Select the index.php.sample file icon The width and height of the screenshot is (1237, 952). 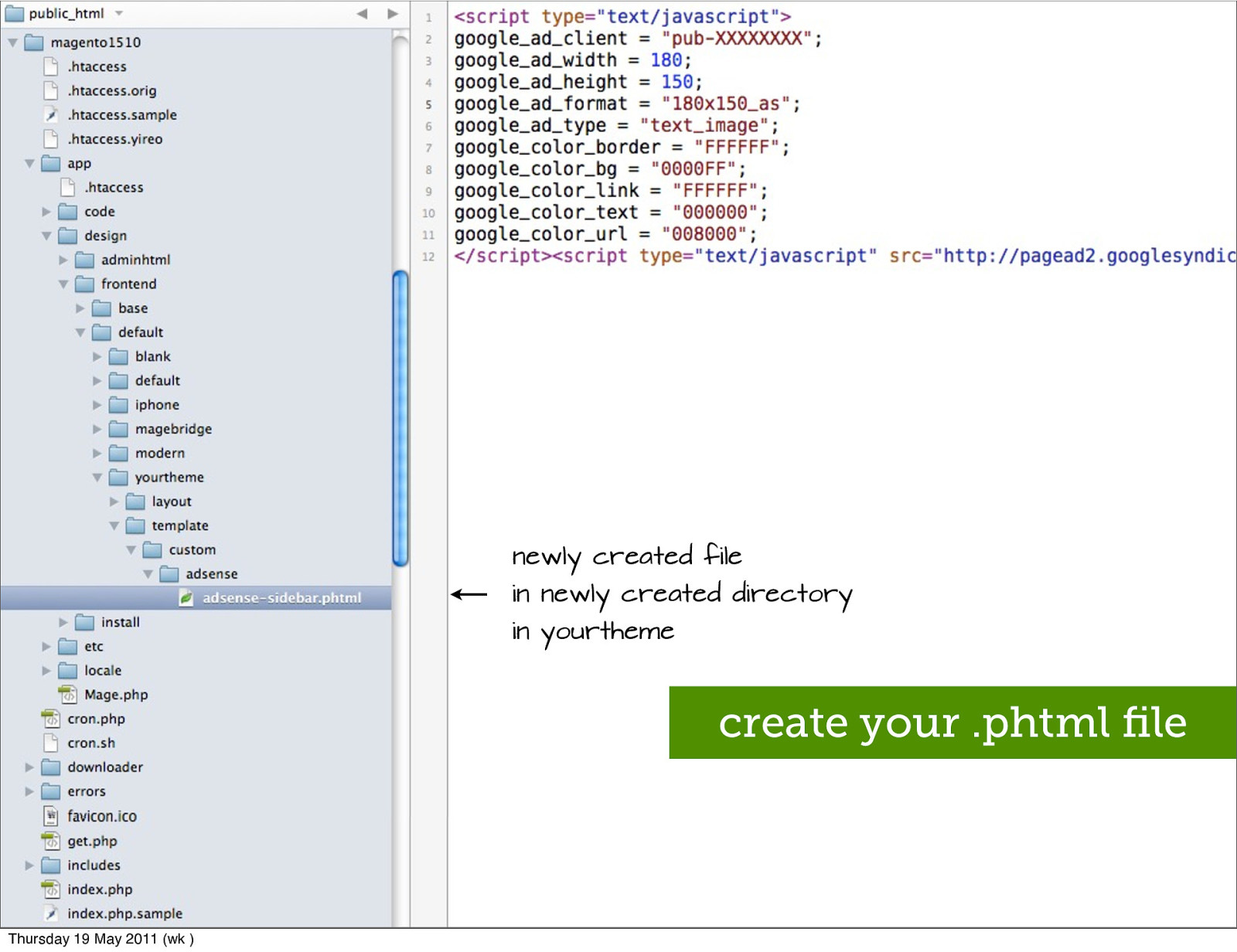[51, 913]
